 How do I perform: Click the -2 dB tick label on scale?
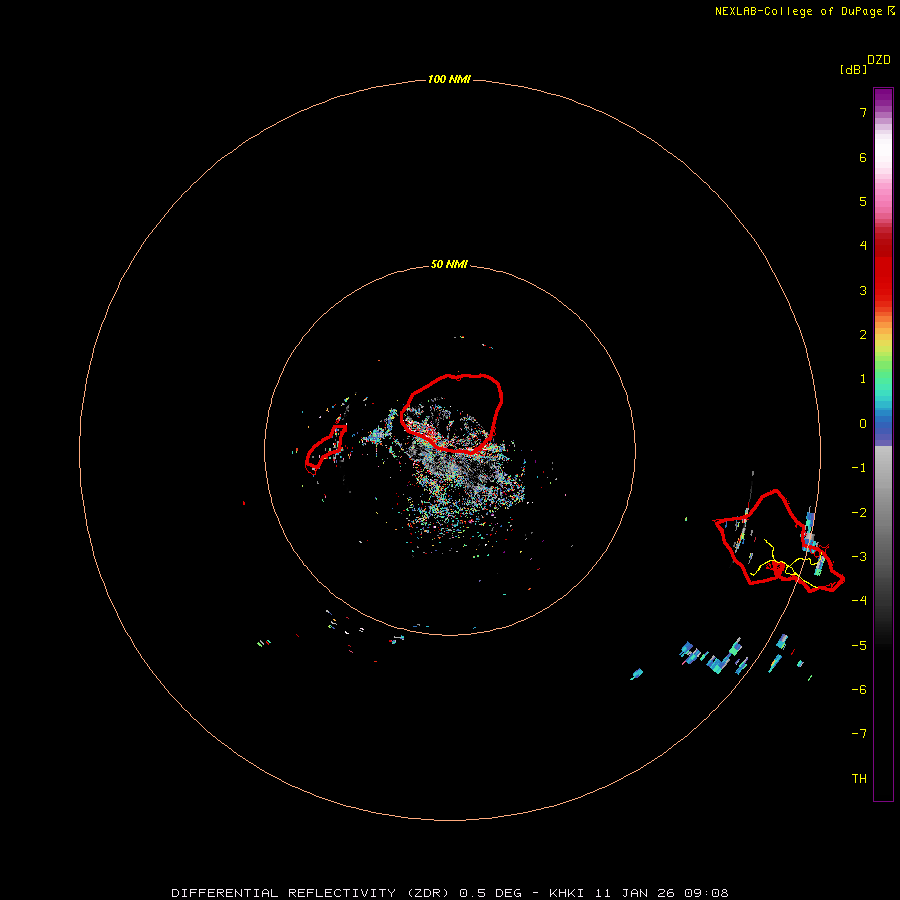click(859, 512)
